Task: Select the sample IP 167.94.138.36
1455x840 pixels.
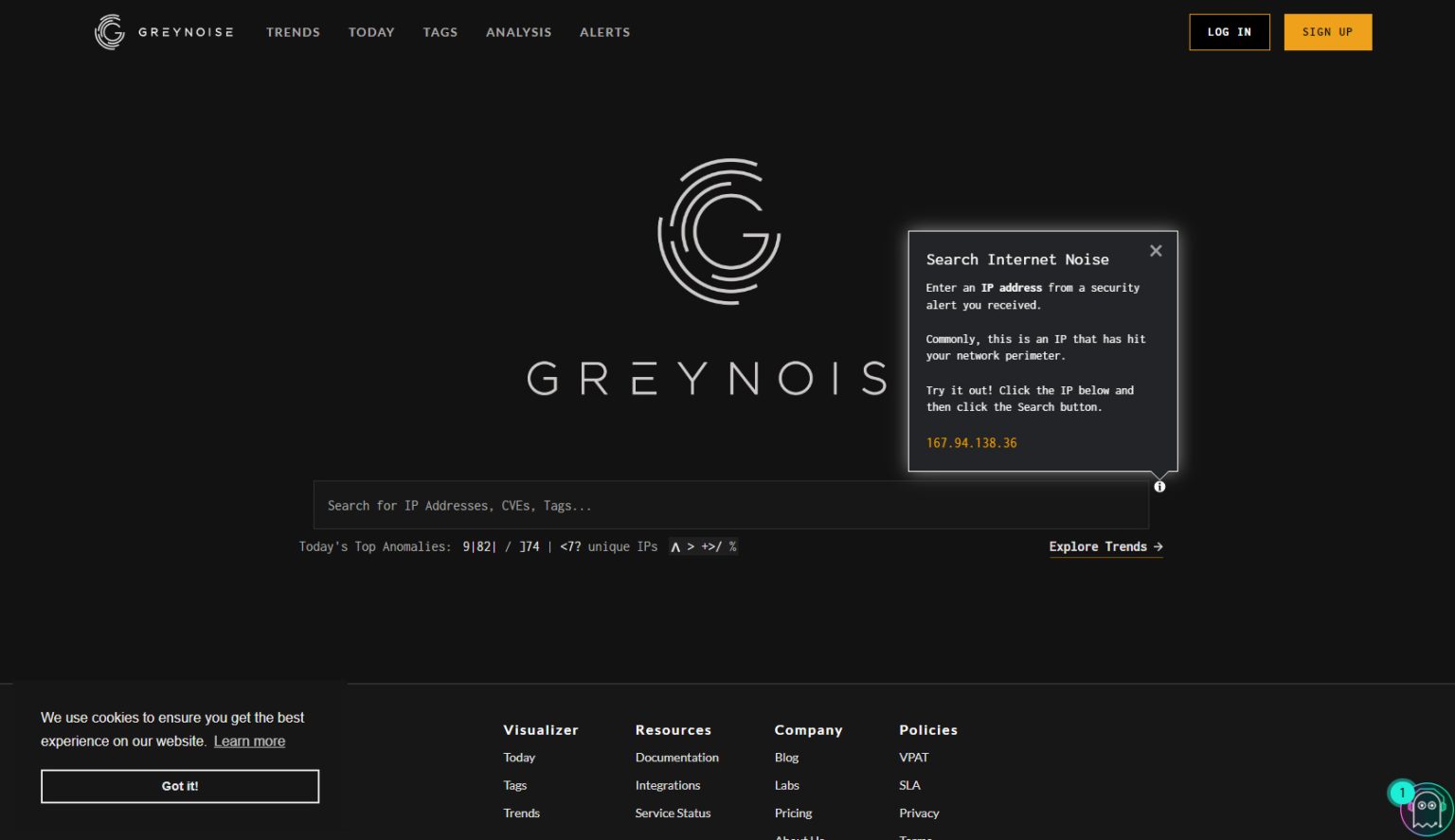Action: tap(971, 442)
